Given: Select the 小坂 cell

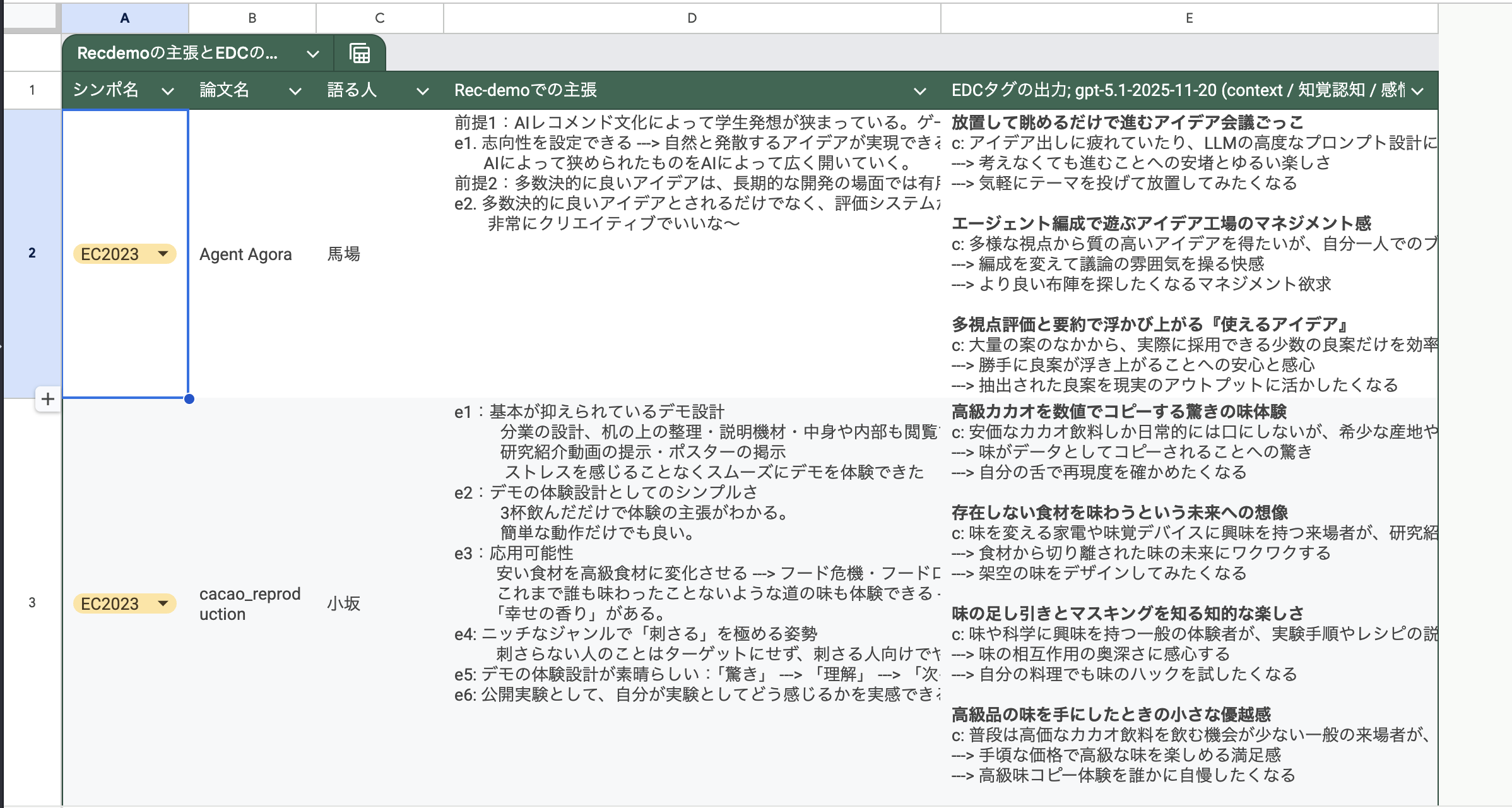Looking at the screenshot, I should (x=344, y=603).
